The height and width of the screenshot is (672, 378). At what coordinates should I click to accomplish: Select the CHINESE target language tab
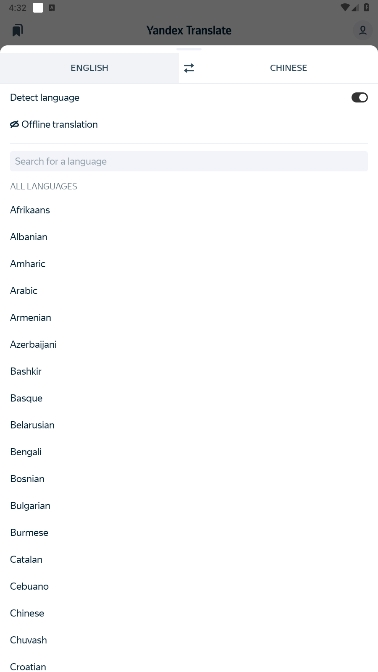[x=288, y=68]
